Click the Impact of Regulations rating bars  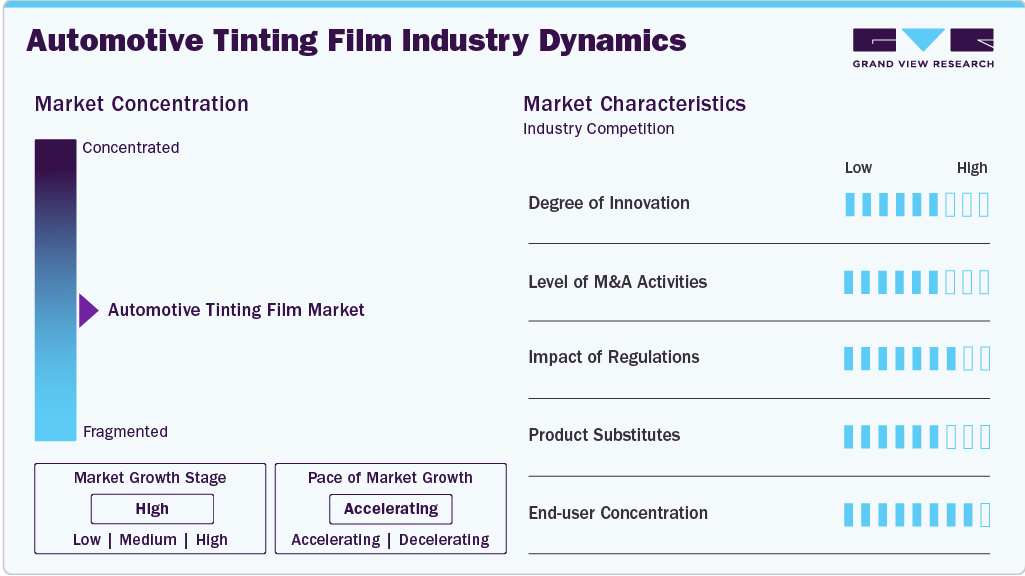916,358
